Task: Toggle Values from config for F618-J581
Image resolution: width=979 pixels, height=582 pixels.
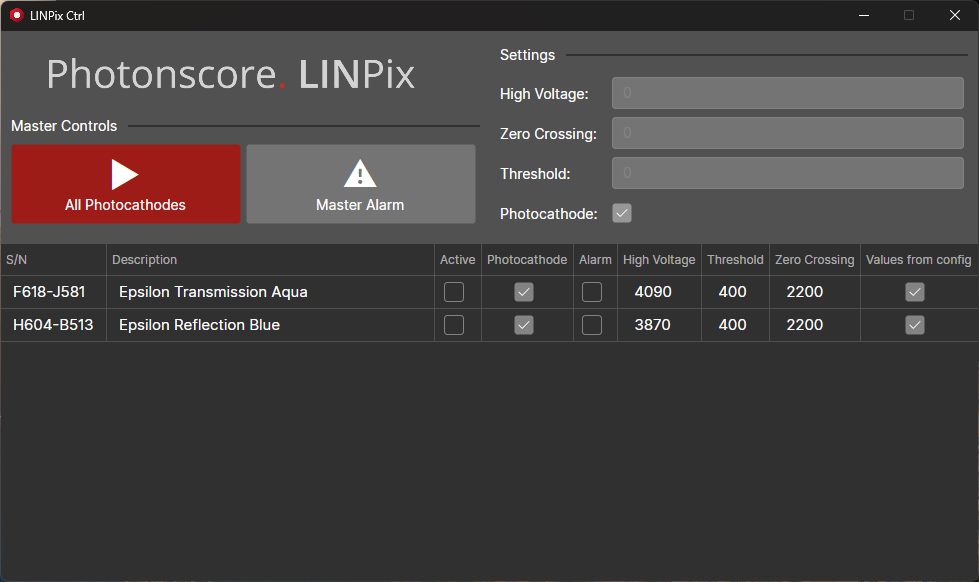Action: (x=915, y=292)
